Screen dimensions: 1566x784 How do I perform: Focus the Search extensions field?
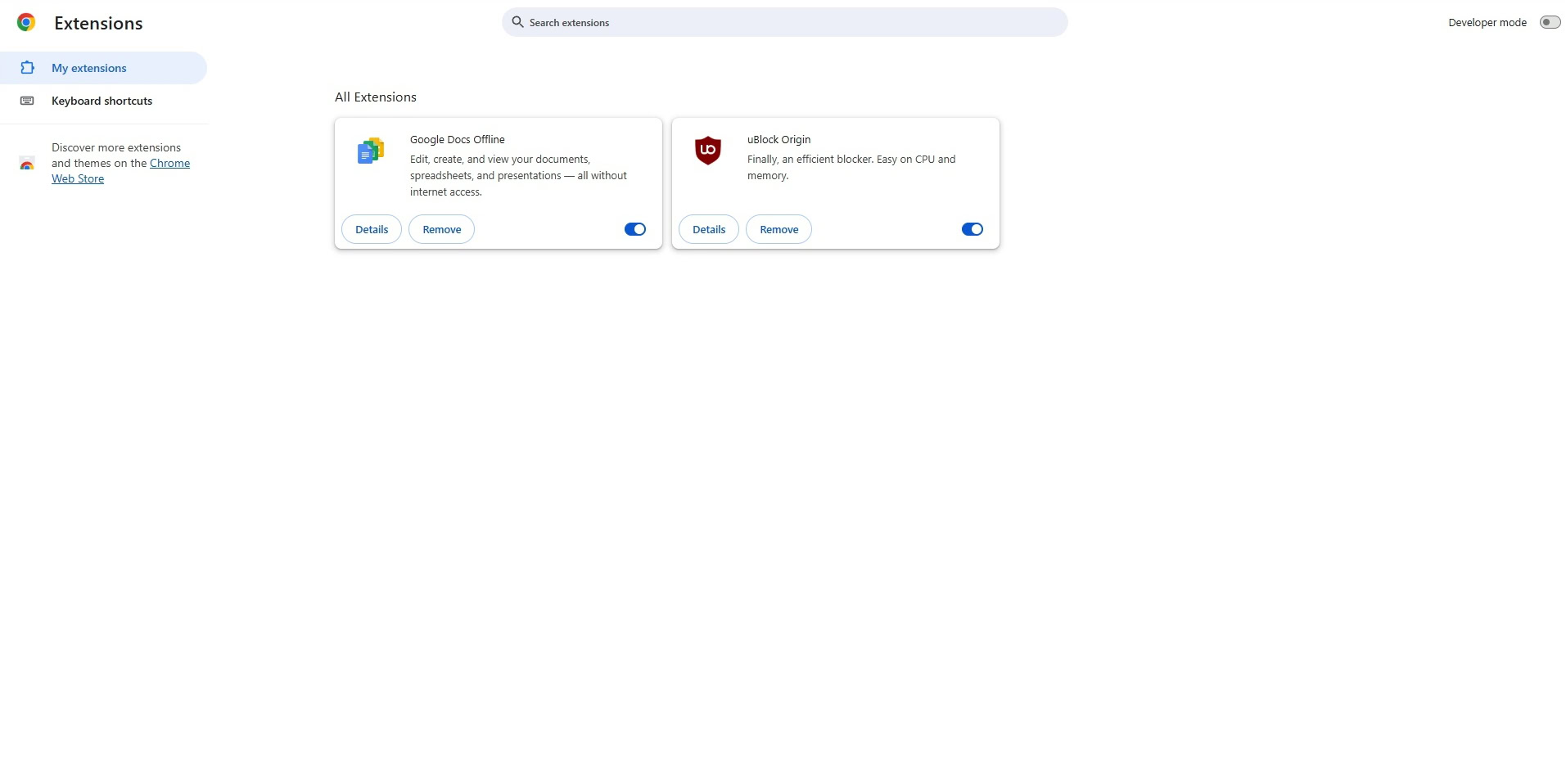785,22
